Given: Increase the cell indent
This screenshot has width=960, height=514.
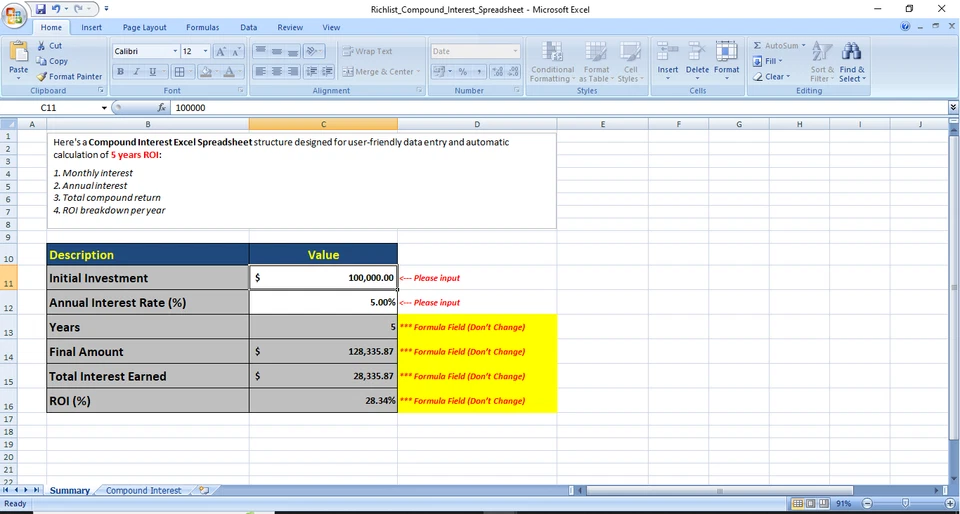Looking at the screenshot, I should (x=328, y=72).
